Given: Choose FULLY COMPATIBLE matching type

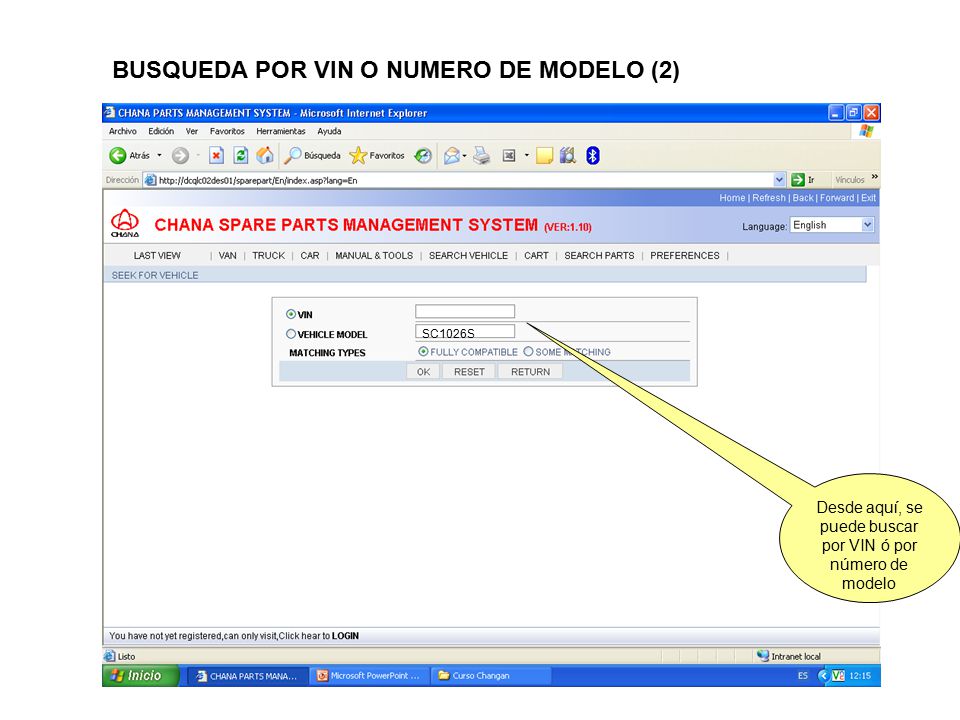Looking at the screenshot, I should click(x=423, y=351).
